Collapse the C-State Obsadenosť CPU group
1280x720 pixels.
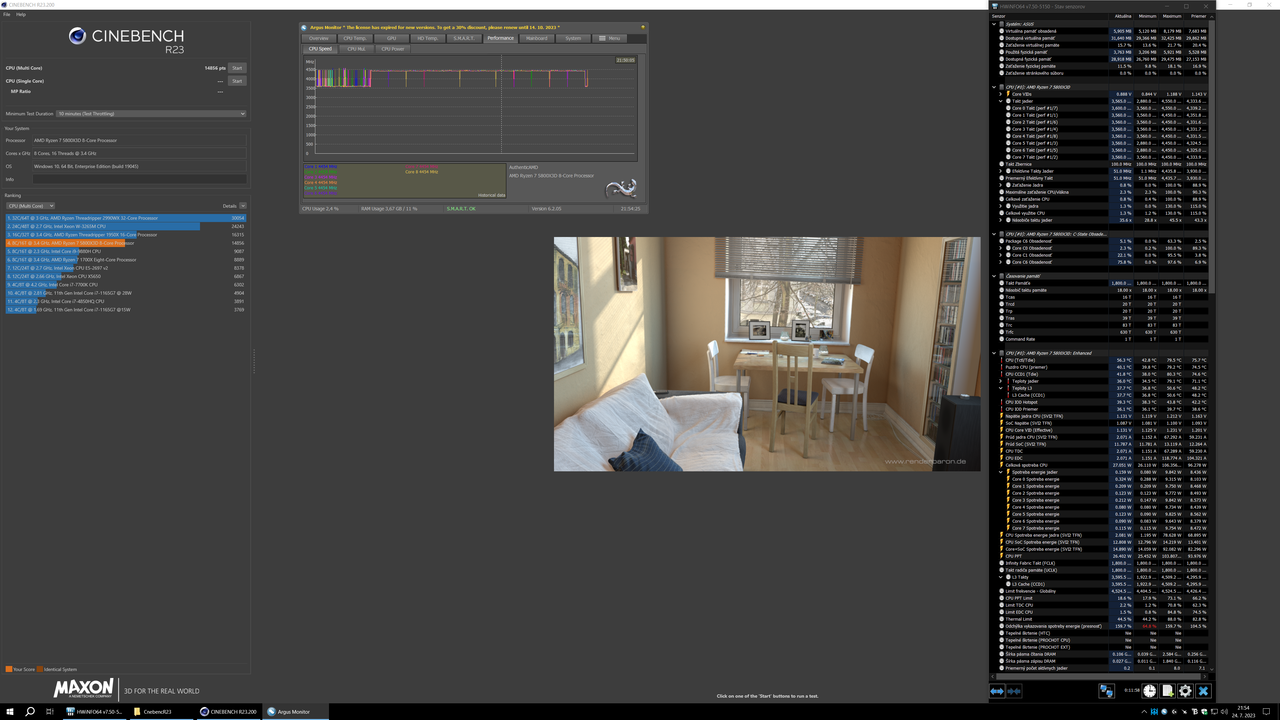tap(994, 234)
